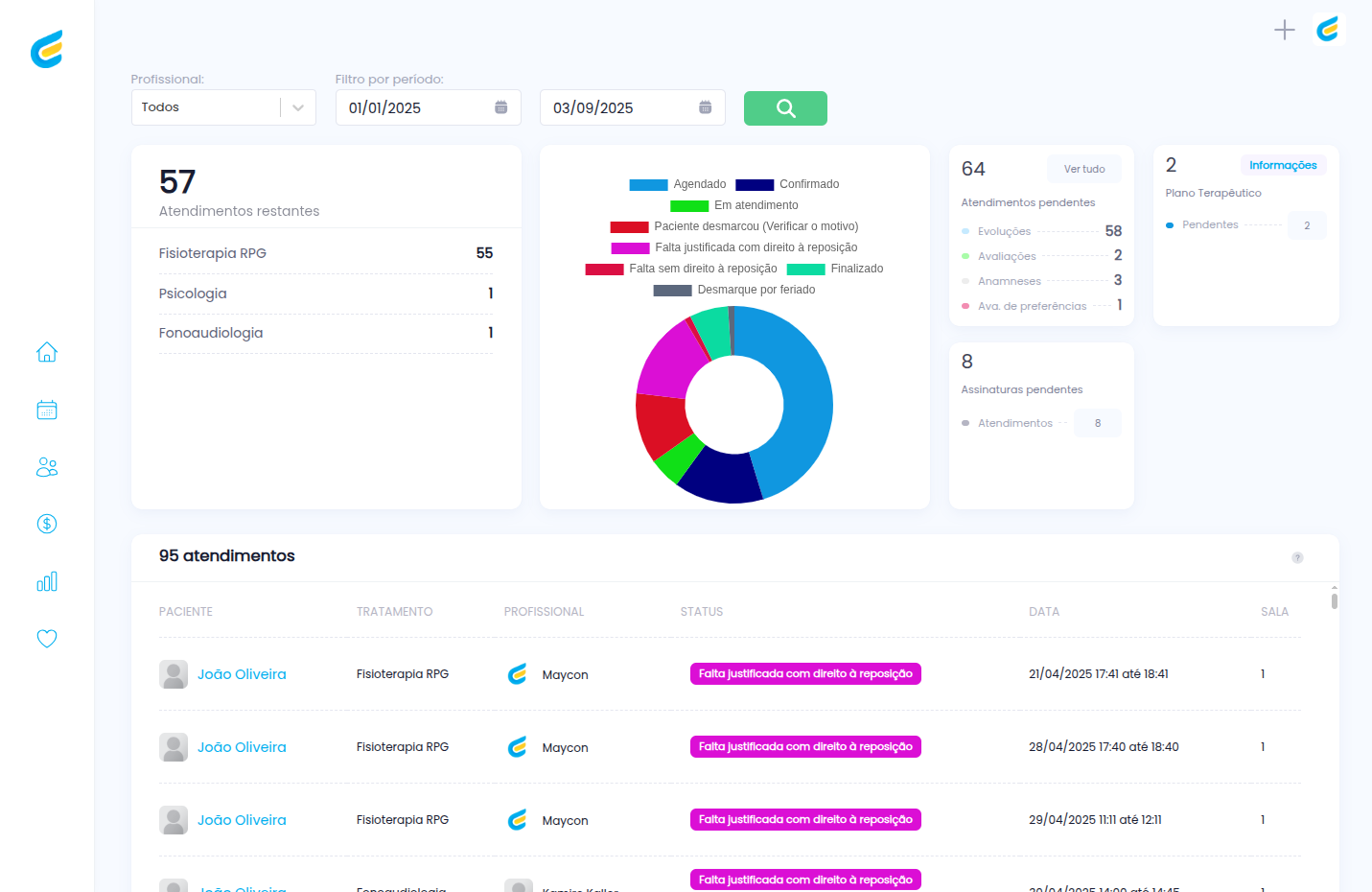Click the app logo in the top right corner

point(1328,30)
